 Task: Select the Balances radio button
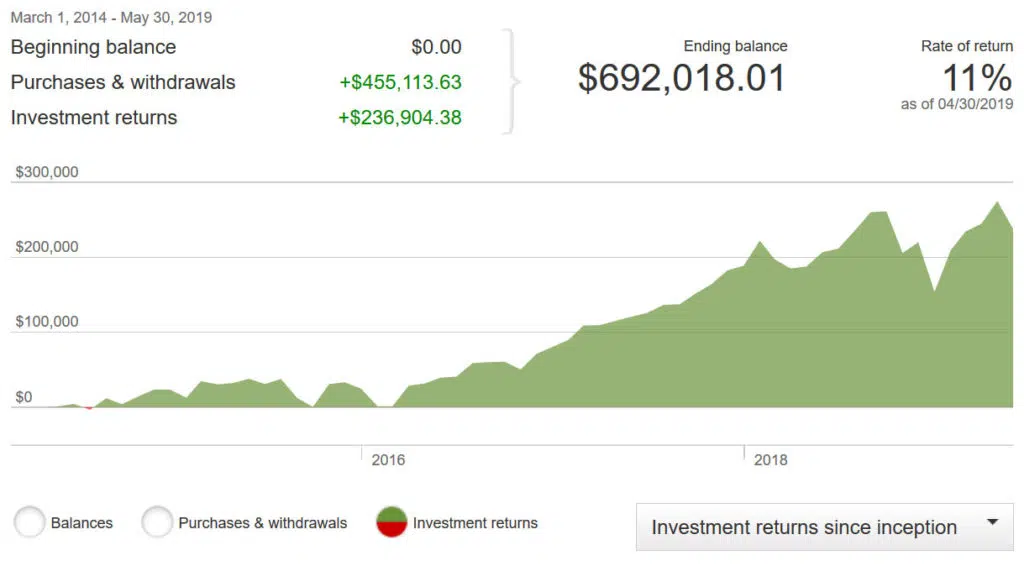point(30,522)
